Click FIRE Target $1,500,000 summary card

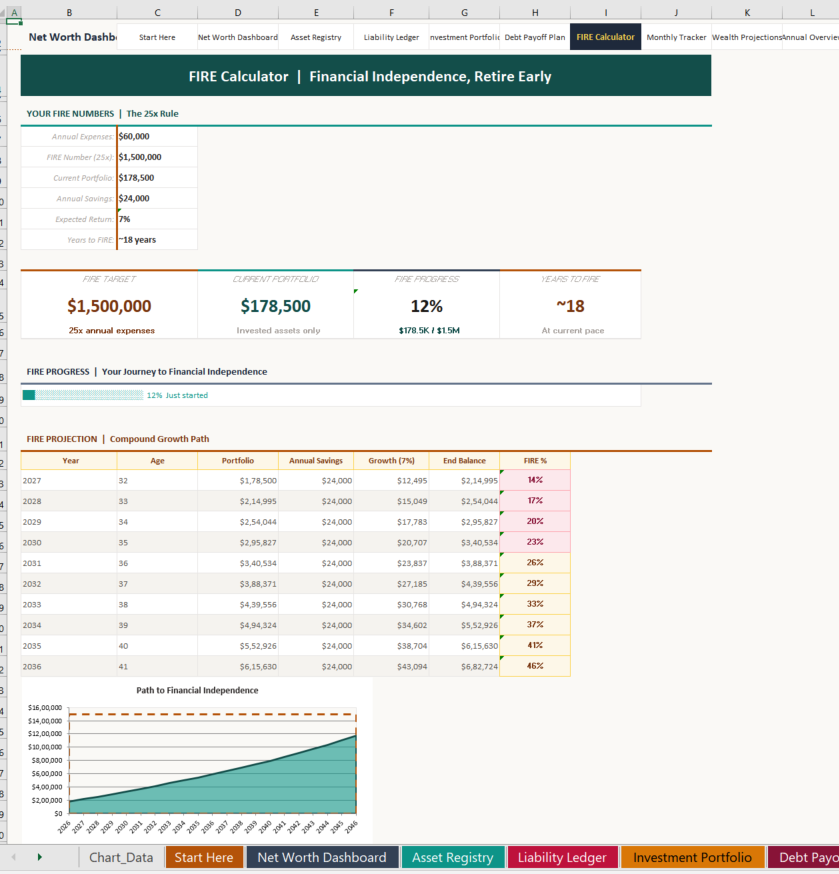click(109, 305)
